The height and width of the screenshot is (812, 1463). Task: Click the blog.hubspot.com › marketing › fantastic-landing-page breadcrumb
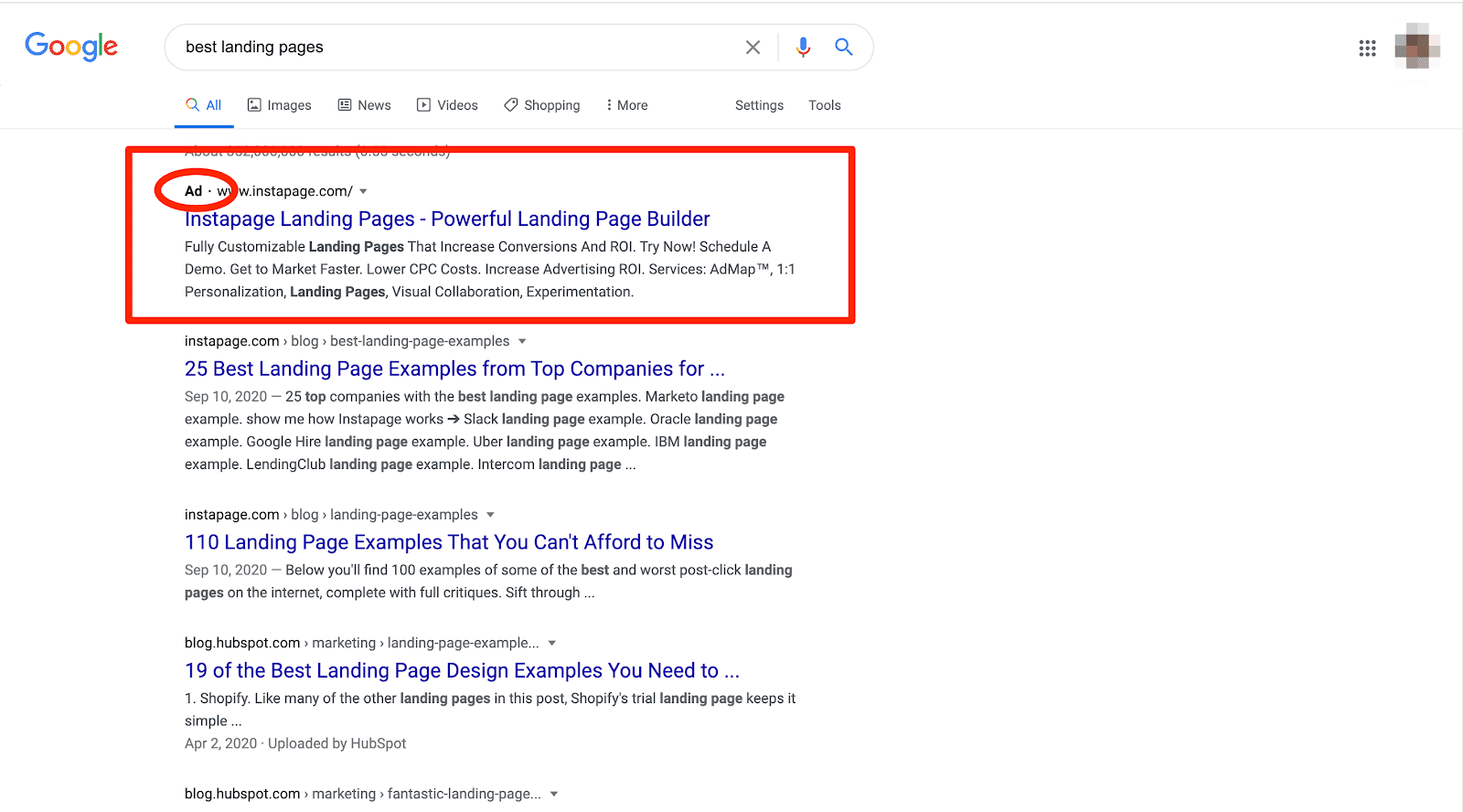pyautogui.click(x=363, y=794)
